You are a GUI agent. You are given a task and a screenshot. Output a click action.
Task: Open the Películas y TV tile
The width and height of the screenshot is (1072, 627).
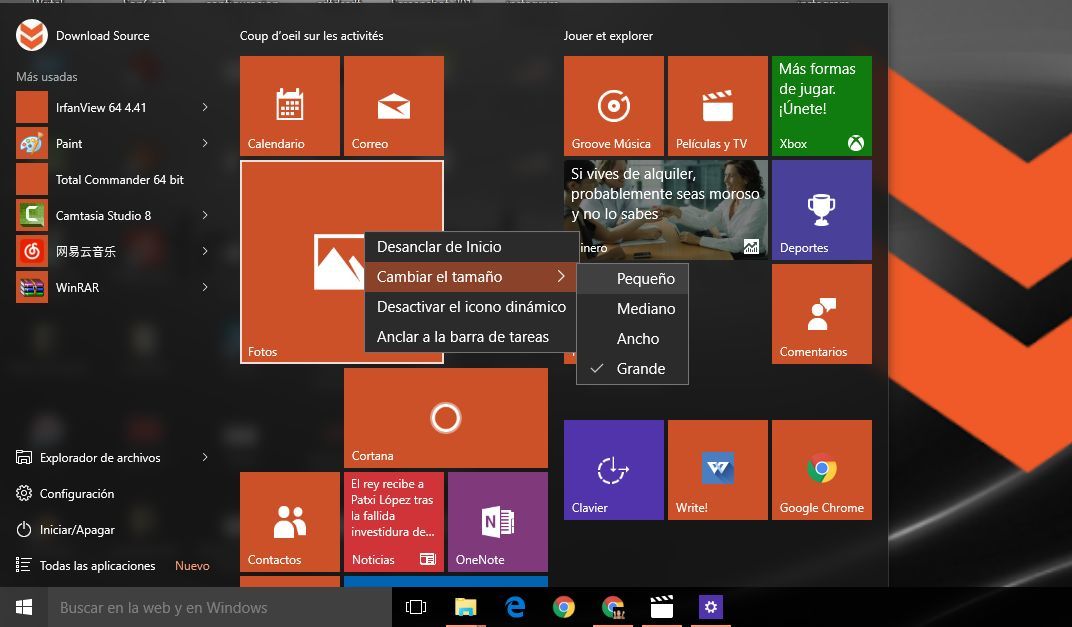[x=718, y=106]
